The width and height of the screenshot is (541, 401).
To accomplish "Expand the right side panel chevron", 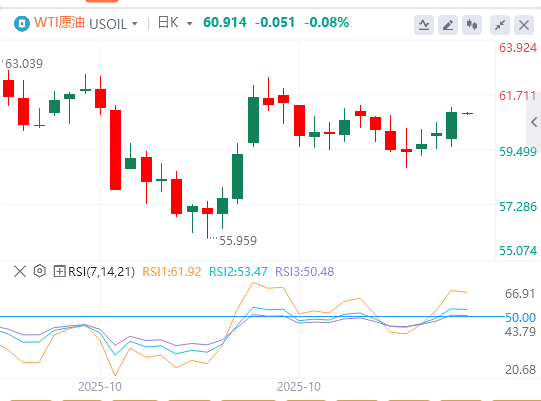I will [x=534, y=122].
